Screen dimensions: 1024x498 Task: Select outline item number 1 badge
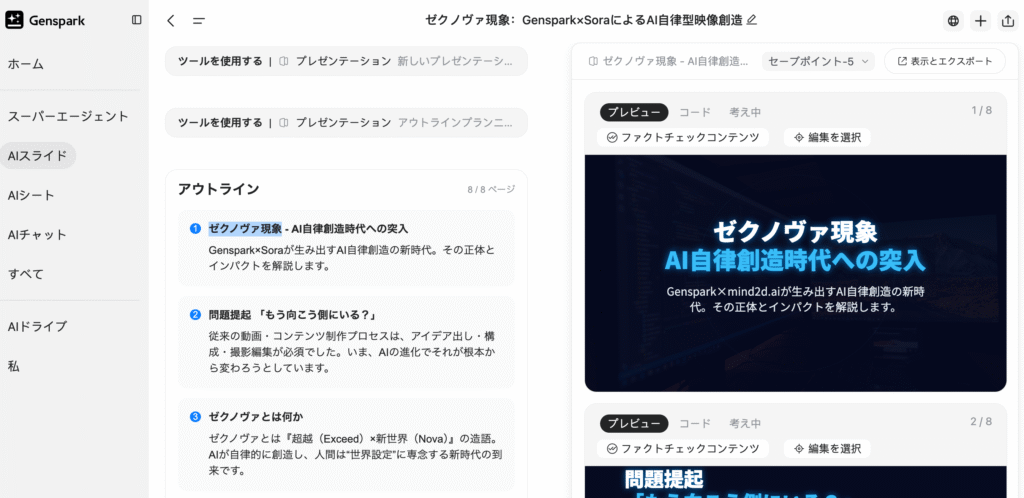tap(195, 229)
